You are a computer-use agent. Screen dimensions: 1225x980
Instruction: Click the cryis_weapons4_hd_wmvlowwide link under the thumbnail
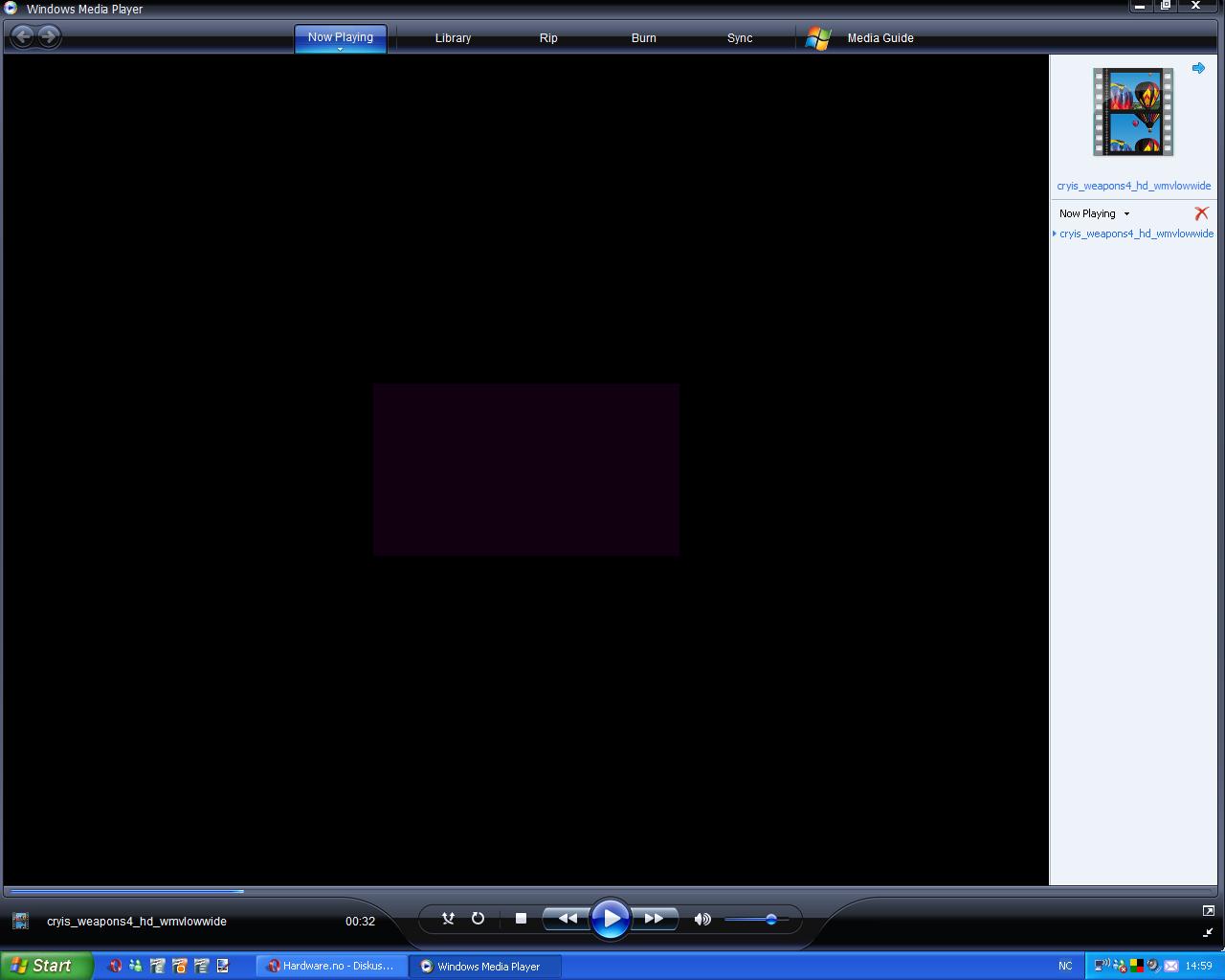(x=1133, y=186)
